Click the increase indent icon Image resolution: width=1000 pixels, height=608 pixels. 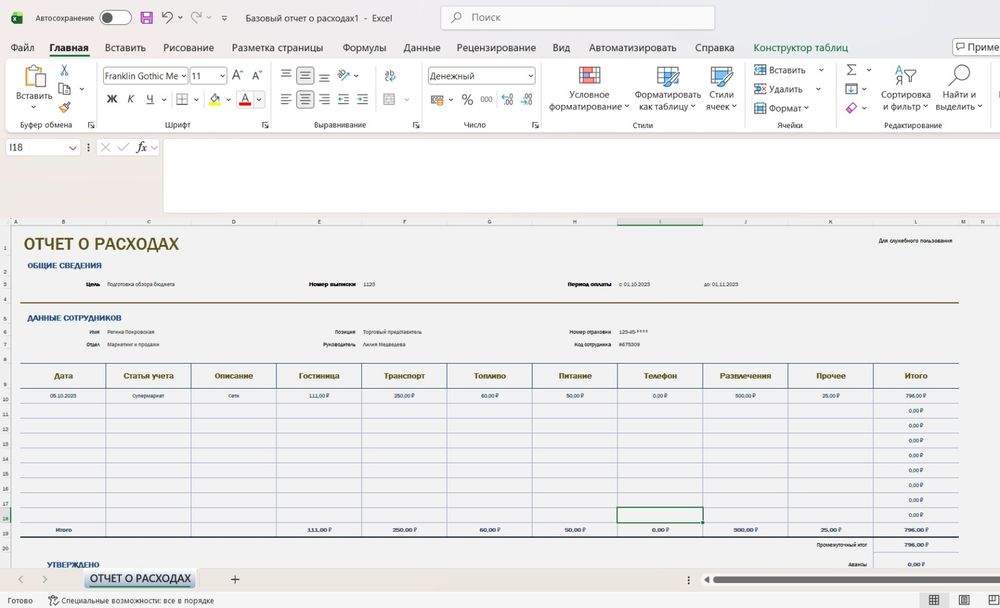click(x=363, y=99)
